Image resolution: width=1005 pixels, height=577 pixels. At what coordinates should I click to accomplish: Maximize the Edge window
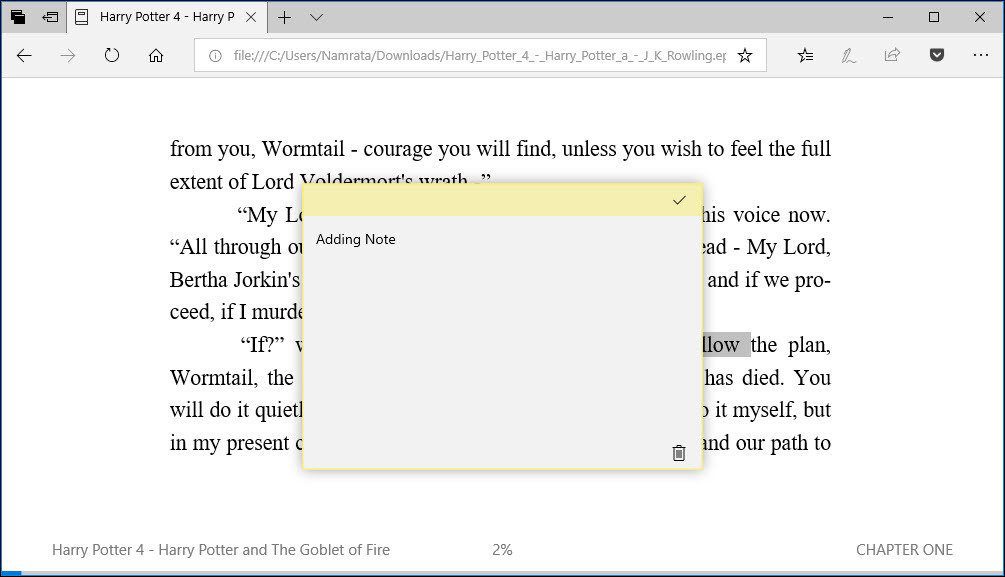pos(934,17)
